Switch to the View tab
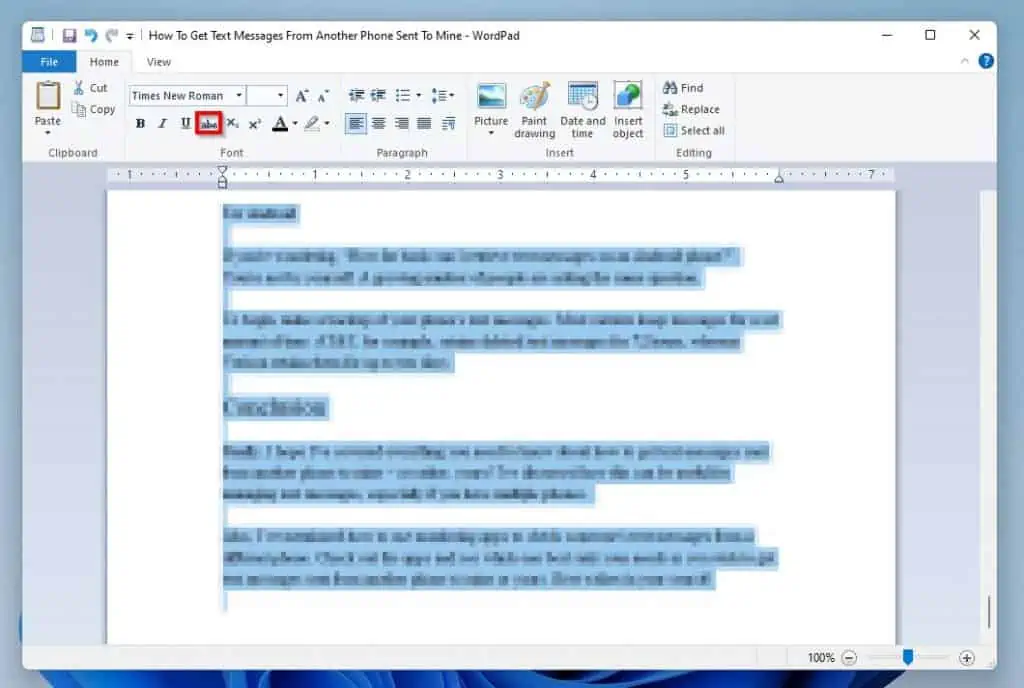Viewport: 1024px width, 688px height. click(x=158, y=61)
